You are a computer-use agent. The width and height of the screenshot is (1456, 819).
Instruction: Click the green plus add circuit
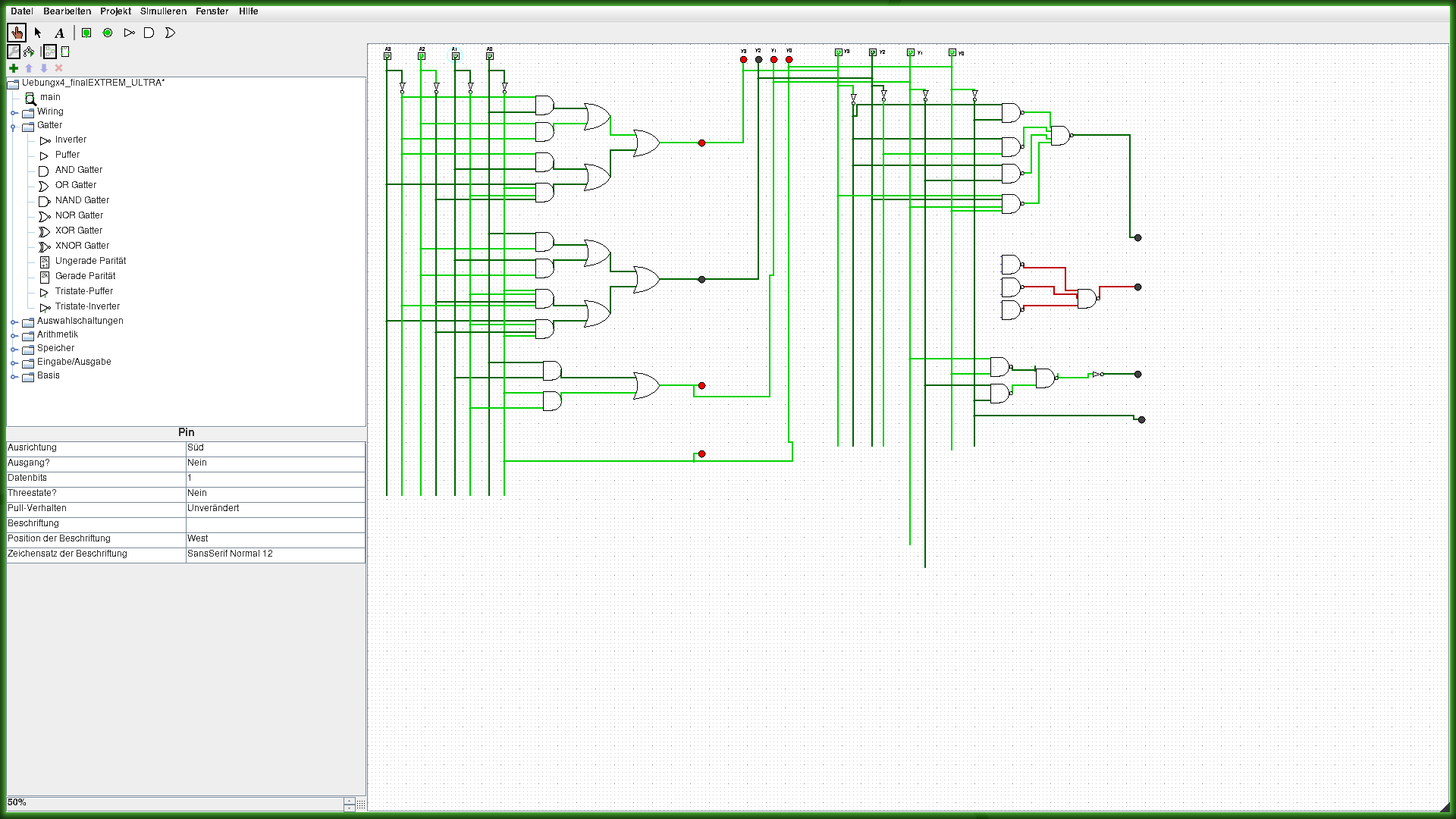(x=14, y=68)
